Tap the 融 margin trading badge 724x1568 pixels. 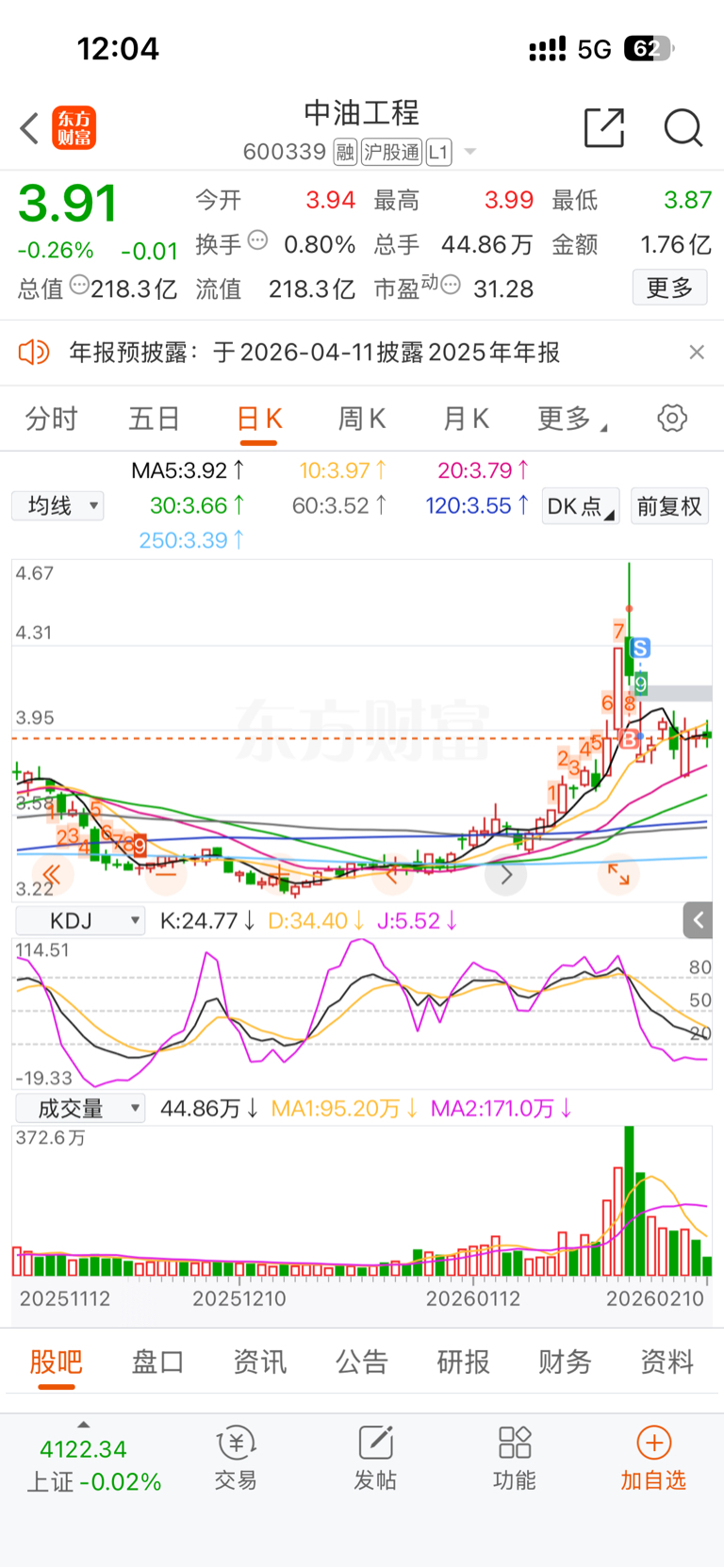pyautogui.click(x=345, y=152)
